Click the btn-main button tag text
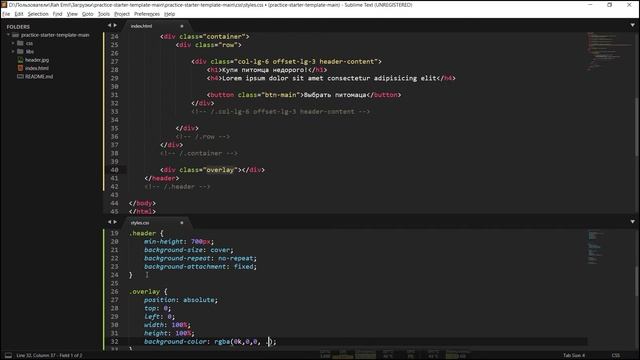 (304, 95)
